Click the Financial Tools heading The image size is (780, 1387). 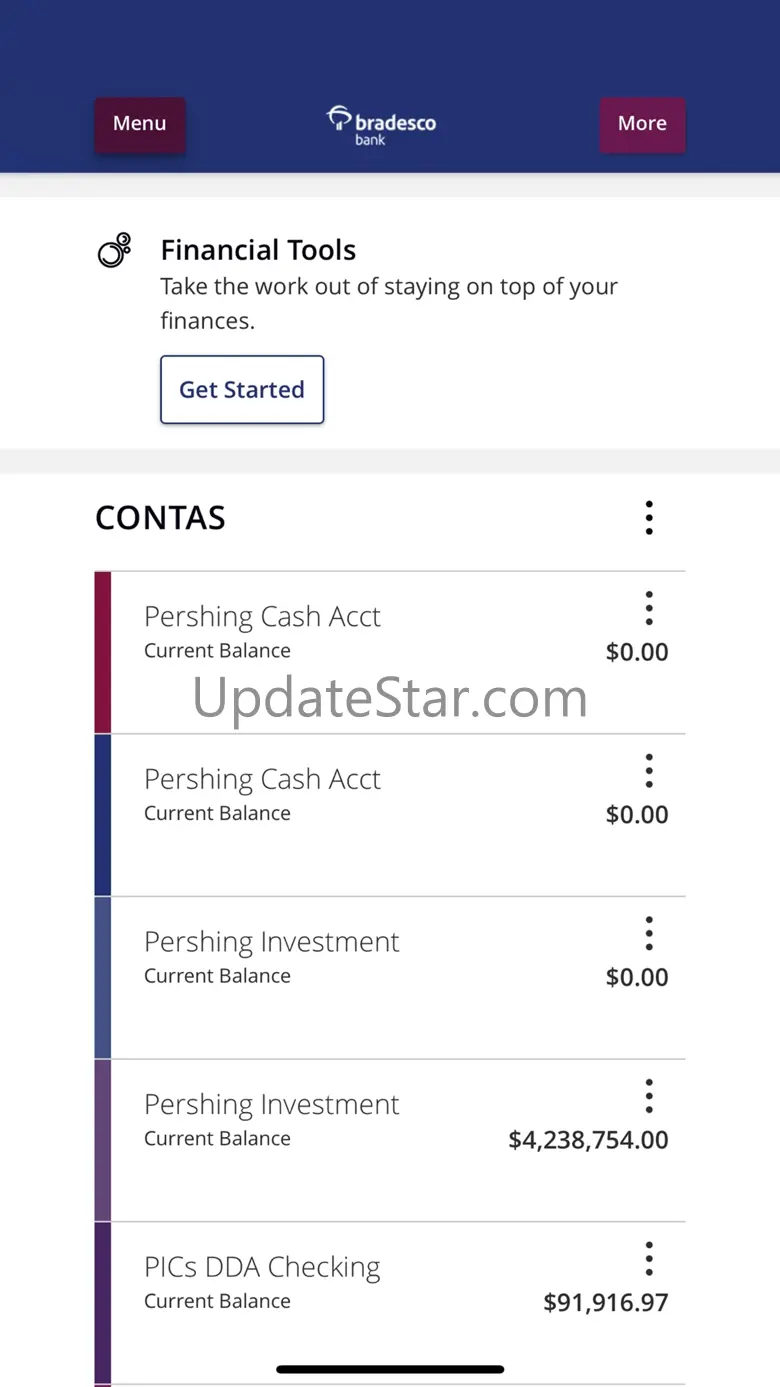258,250
